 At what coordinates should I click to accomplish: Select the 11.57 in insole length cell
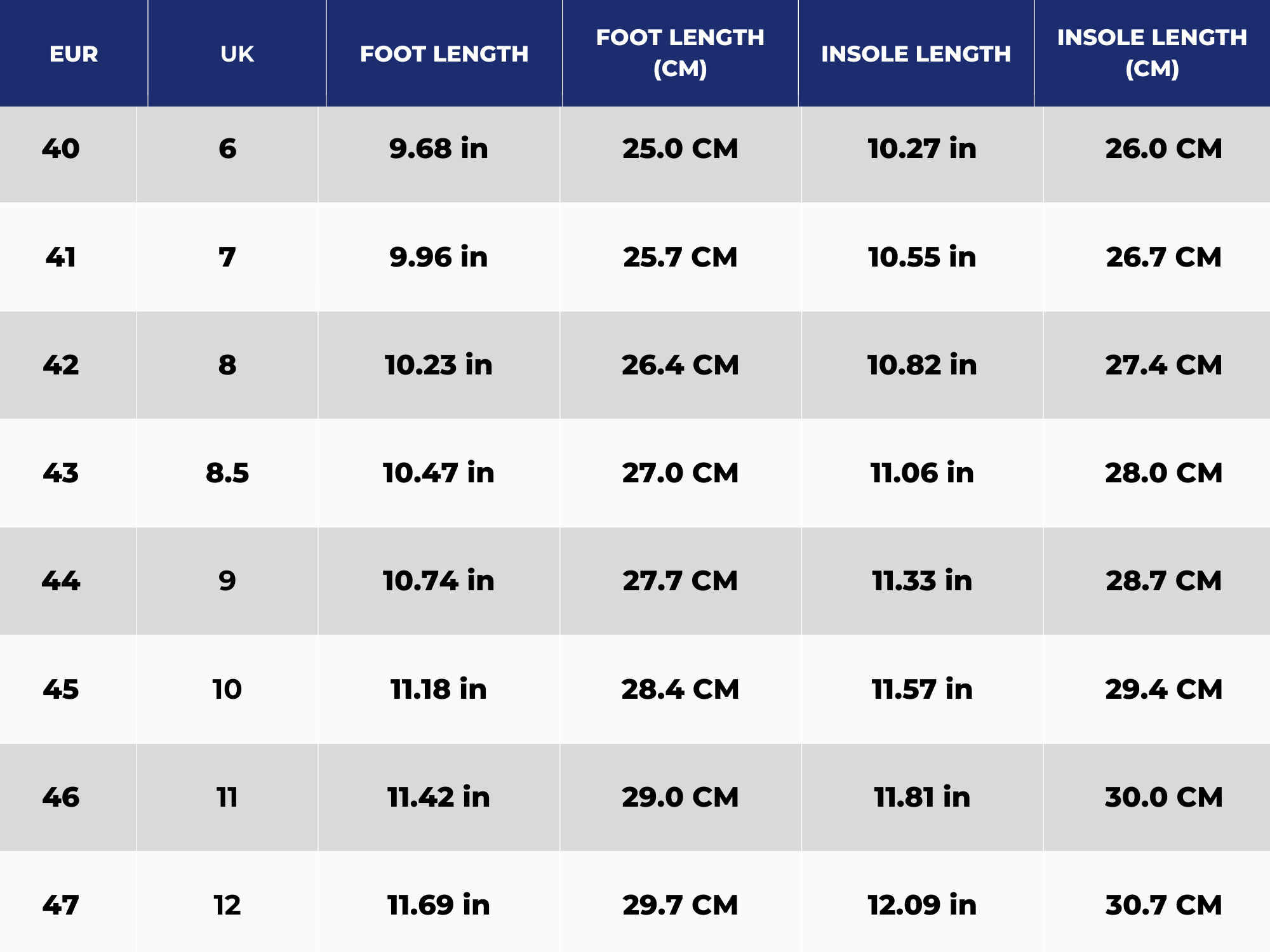[x=922, y=690]
